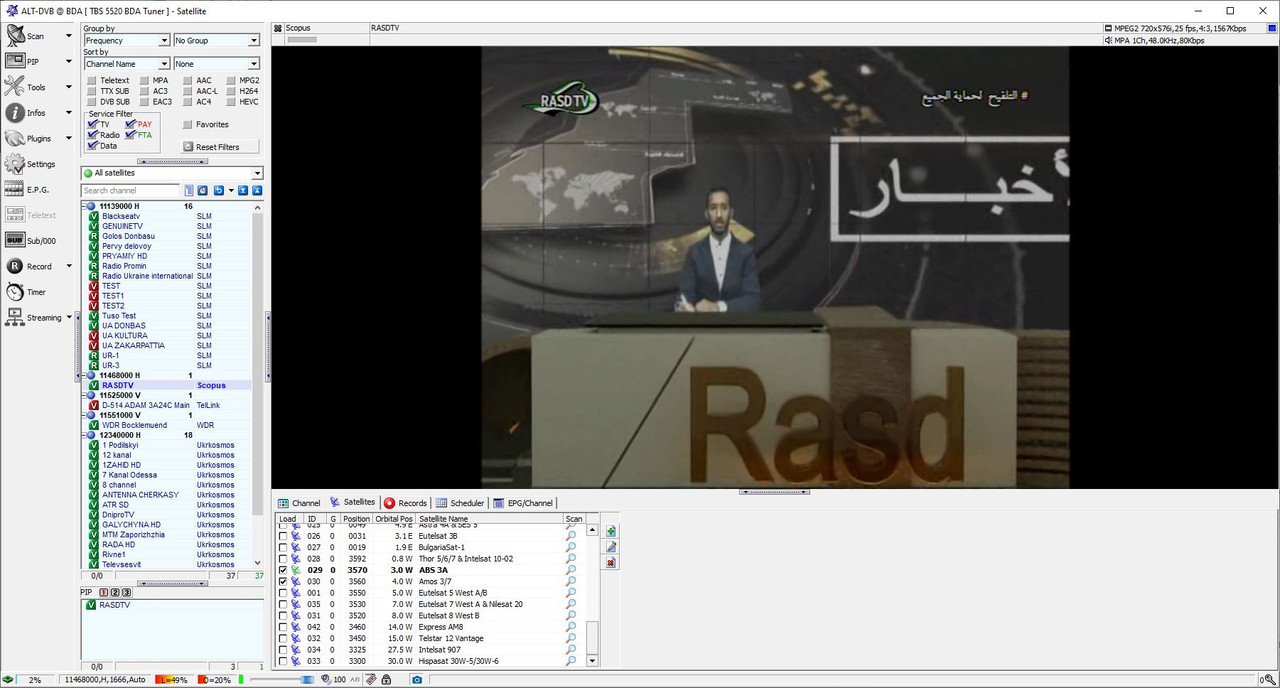Open the secondary sort None dropdown
This screenshot has height=688, width=1280.
(216, 64)
